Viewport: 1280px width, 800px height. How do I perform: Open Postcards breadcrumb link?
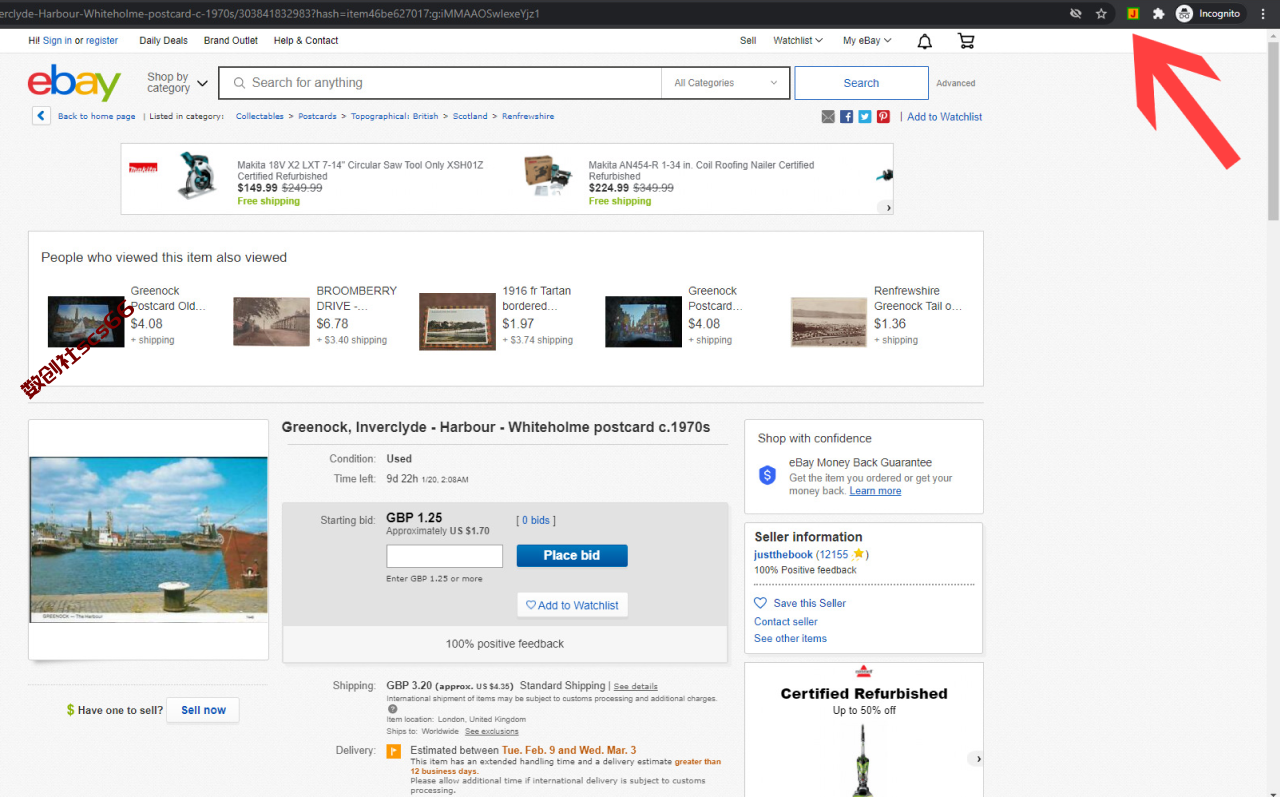(x=317, y=116)
